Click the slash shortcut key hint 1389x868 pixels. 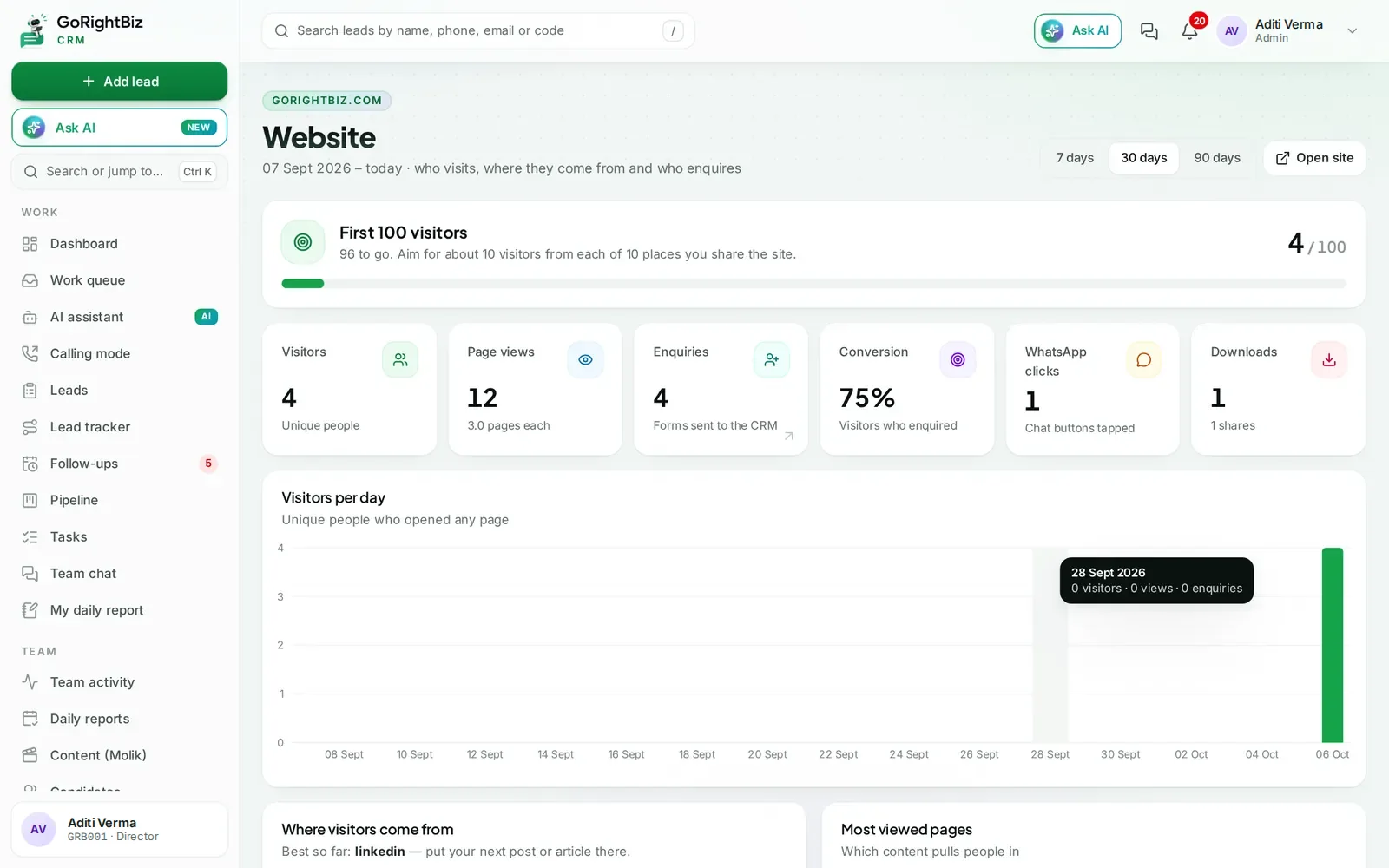click(x=673, y=31)
